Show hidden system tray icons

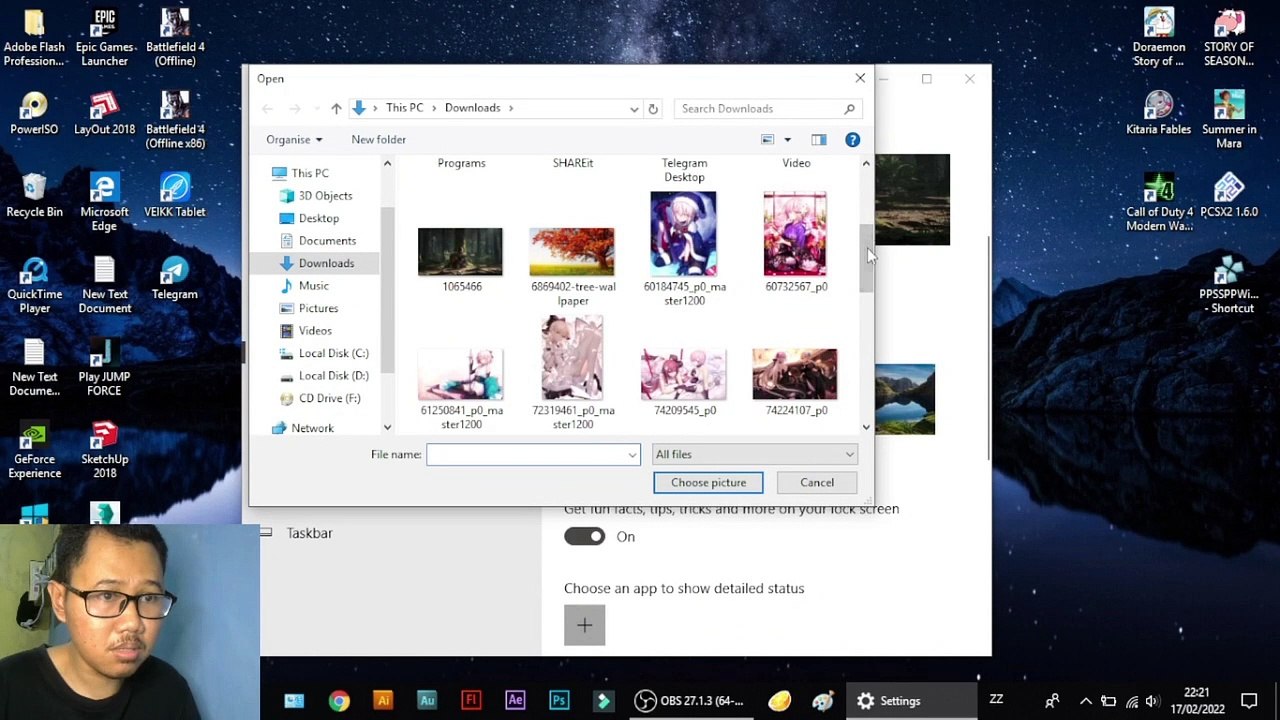tap(1085, 701)
